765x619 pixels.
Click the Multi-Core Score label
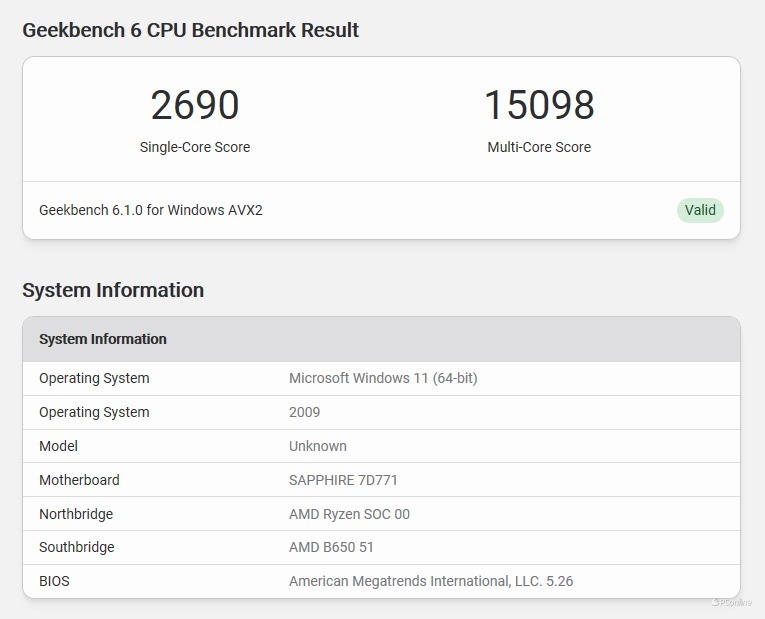(x=539, y=147)
